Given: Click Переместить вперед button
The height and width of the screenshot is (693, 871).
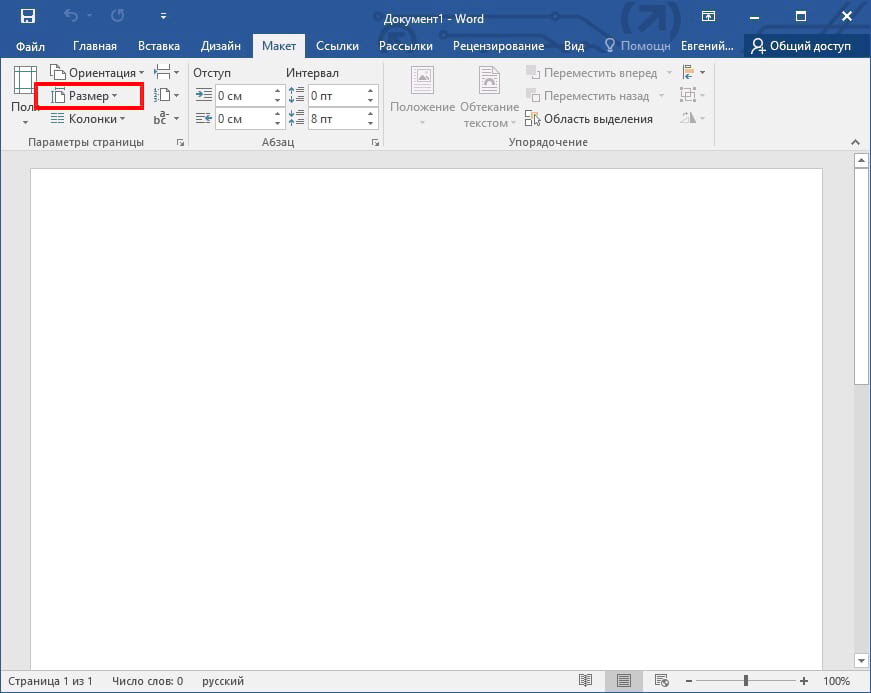Looking at the screenshot, I should [x=592, y=73].
